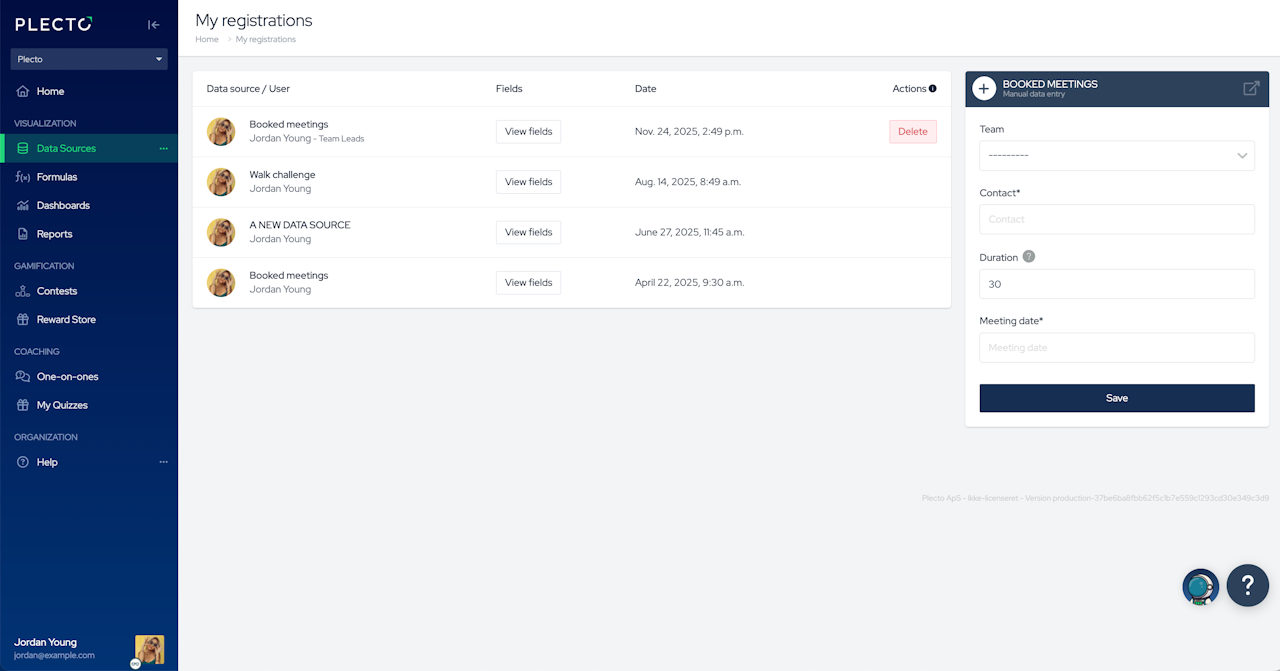This screenshot has height=671, width=1280.
Task: Click the Home breadcrumb link
Action: pyautogui.click(x=207, y=39)
